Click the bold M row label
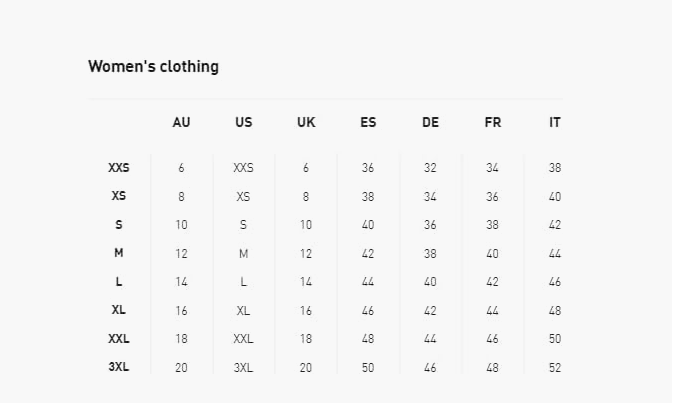The width and height of the screenshot is (688, 403). (x=119, y=254)
